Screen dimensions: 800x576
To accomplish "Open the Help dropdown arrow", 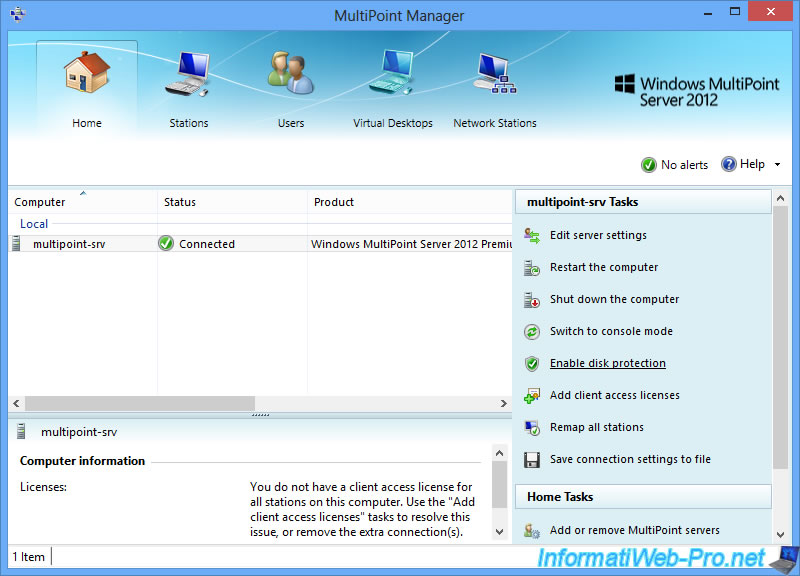I will [x=778, y=164].
